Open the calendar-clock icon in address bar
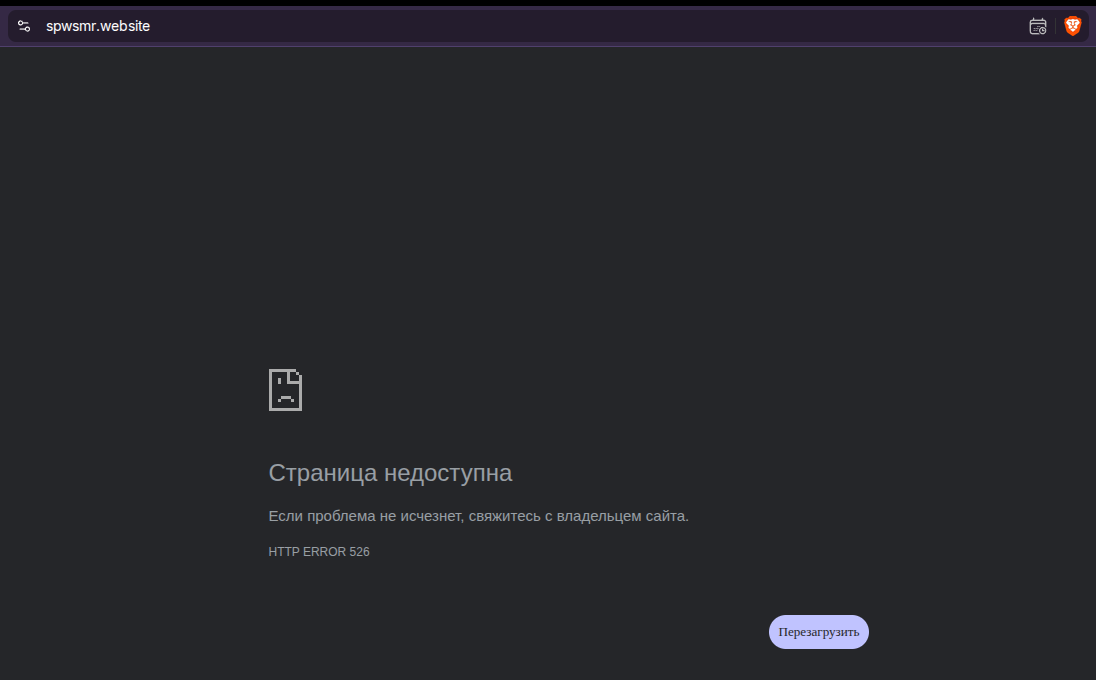The height and width of the screenshot is (680, 1096). pyautogui.click(x=1038, y=27)
